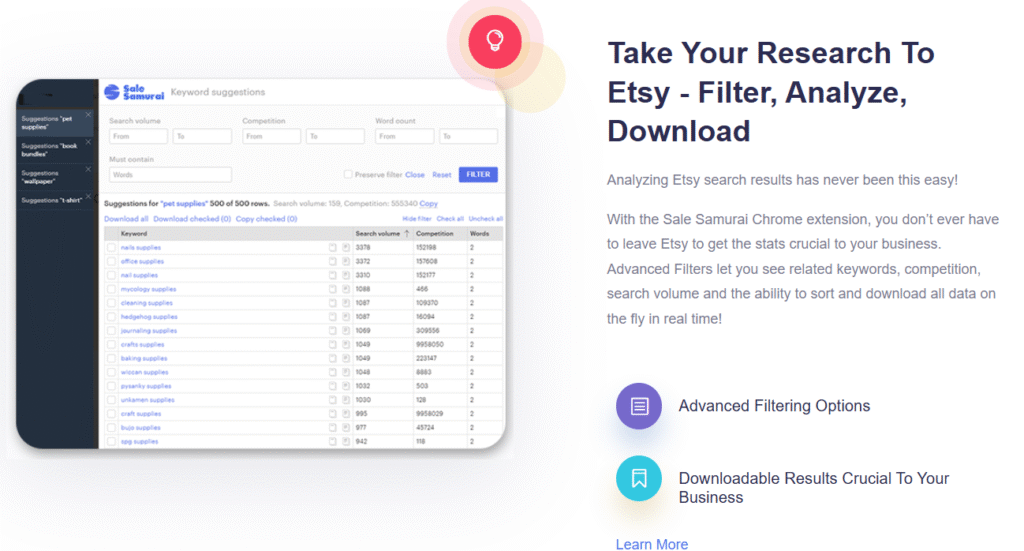The image size is (1024, 551).
Task: Click the Check all link
Action: [x=450, y=219]
